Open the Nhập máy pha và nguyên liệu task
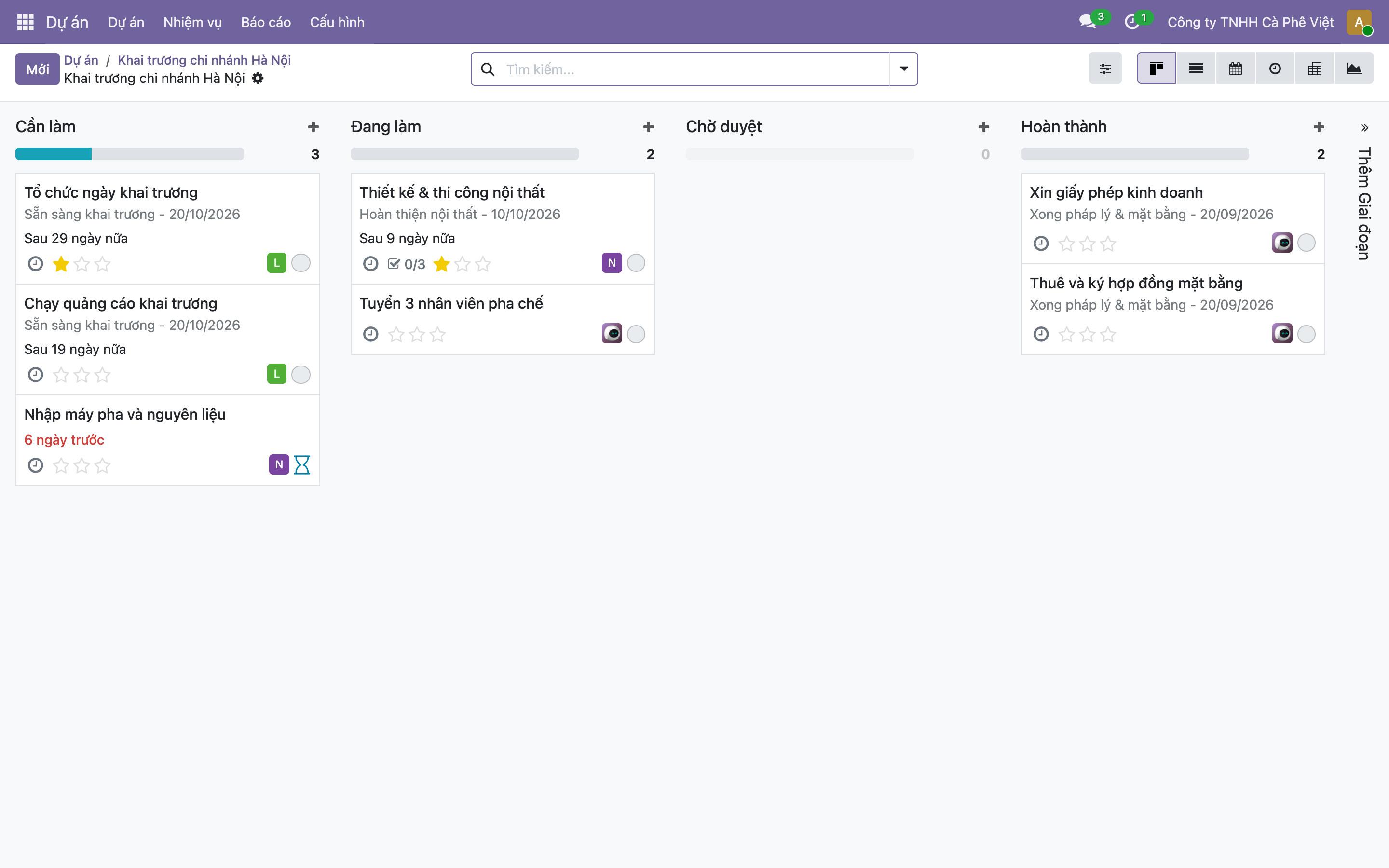 click(124, 414)
